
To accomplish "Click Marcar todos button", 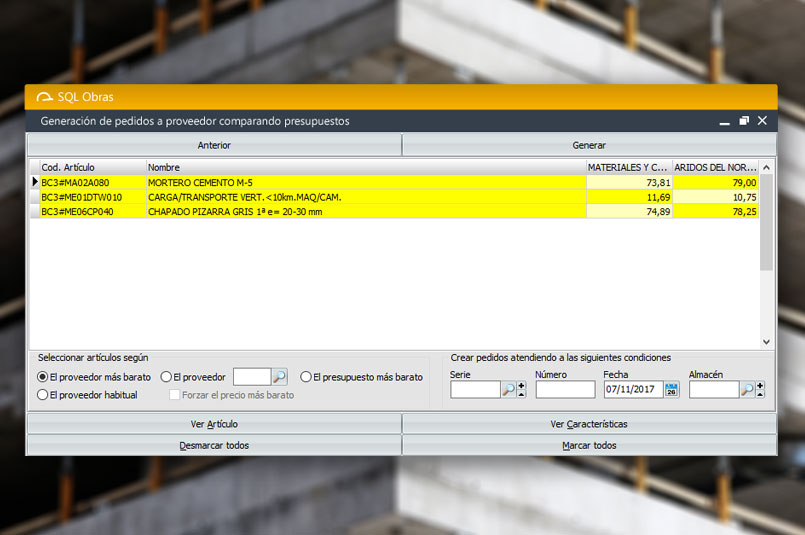I will coord(589,445).
